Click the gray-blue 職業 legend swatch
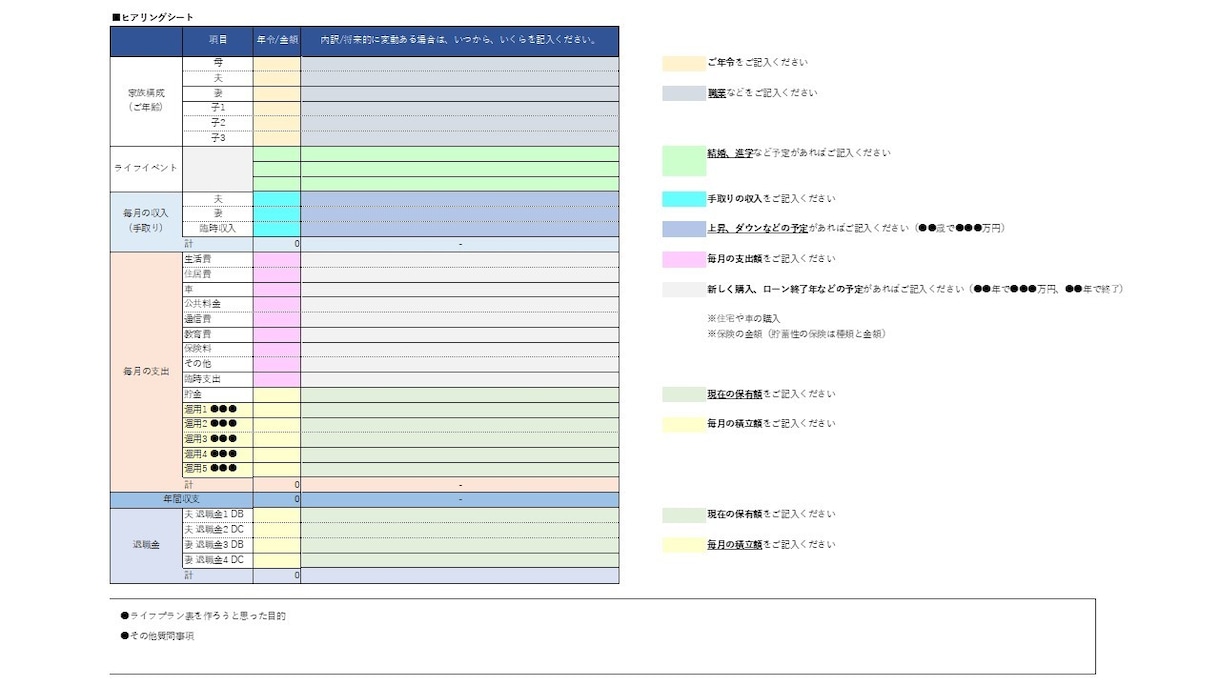The height and width of the screenshot is (686, 1220). tap(684, 93)
